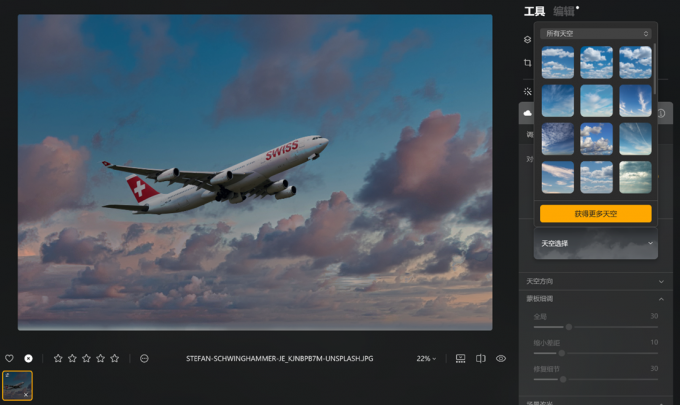Reject the photo using the X circle icon
This screenshot has width=680, height=405.
(28, 358)
